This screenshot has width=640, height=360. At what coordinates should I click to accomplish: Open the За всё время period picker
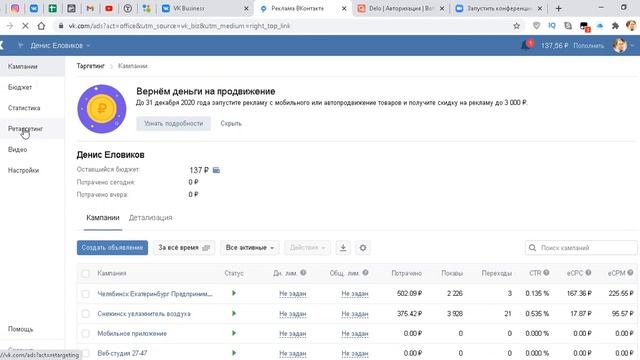click(x=184, y=247)
